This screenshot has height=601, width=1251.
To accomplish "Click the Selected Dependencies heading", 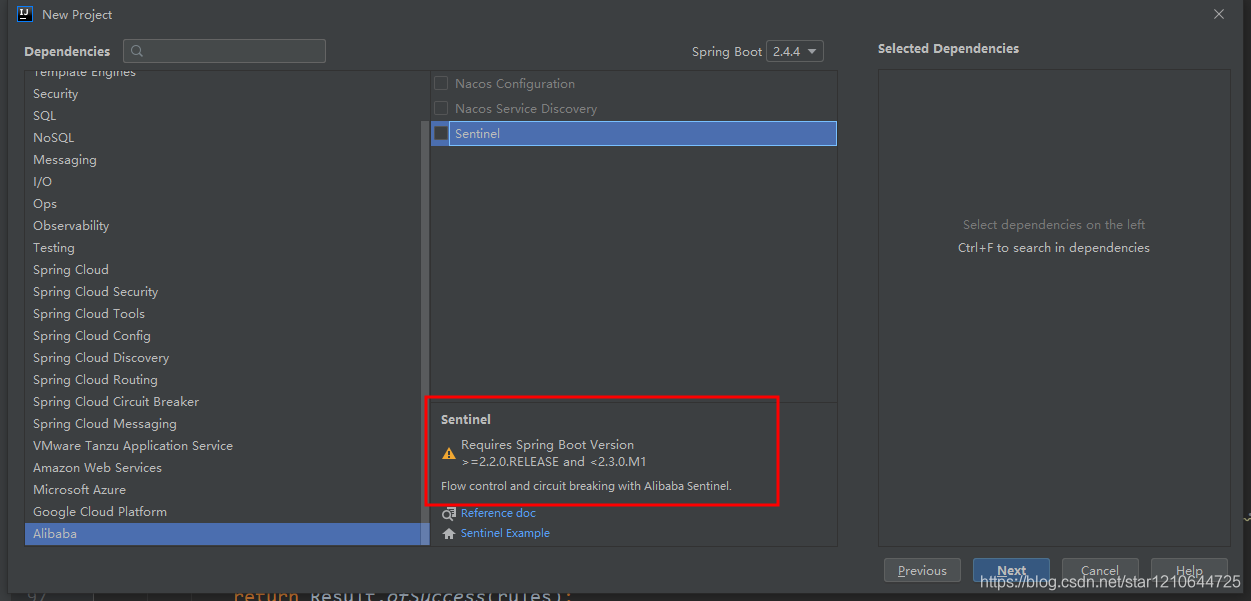I will pos(948,48).
